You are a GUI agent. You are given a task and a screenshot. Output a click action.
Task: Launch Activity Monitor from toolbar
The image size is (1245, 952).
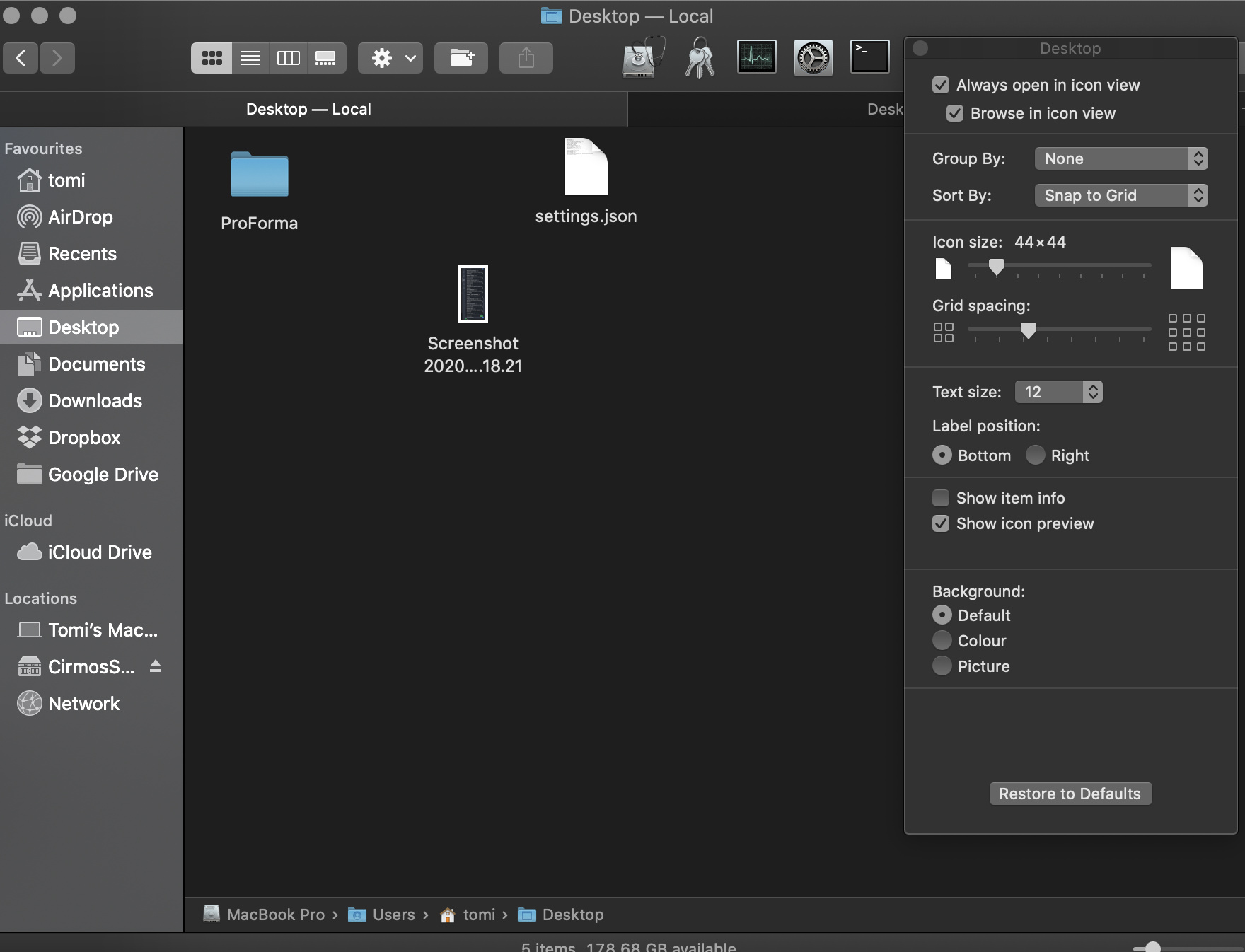tap(756, 57)
